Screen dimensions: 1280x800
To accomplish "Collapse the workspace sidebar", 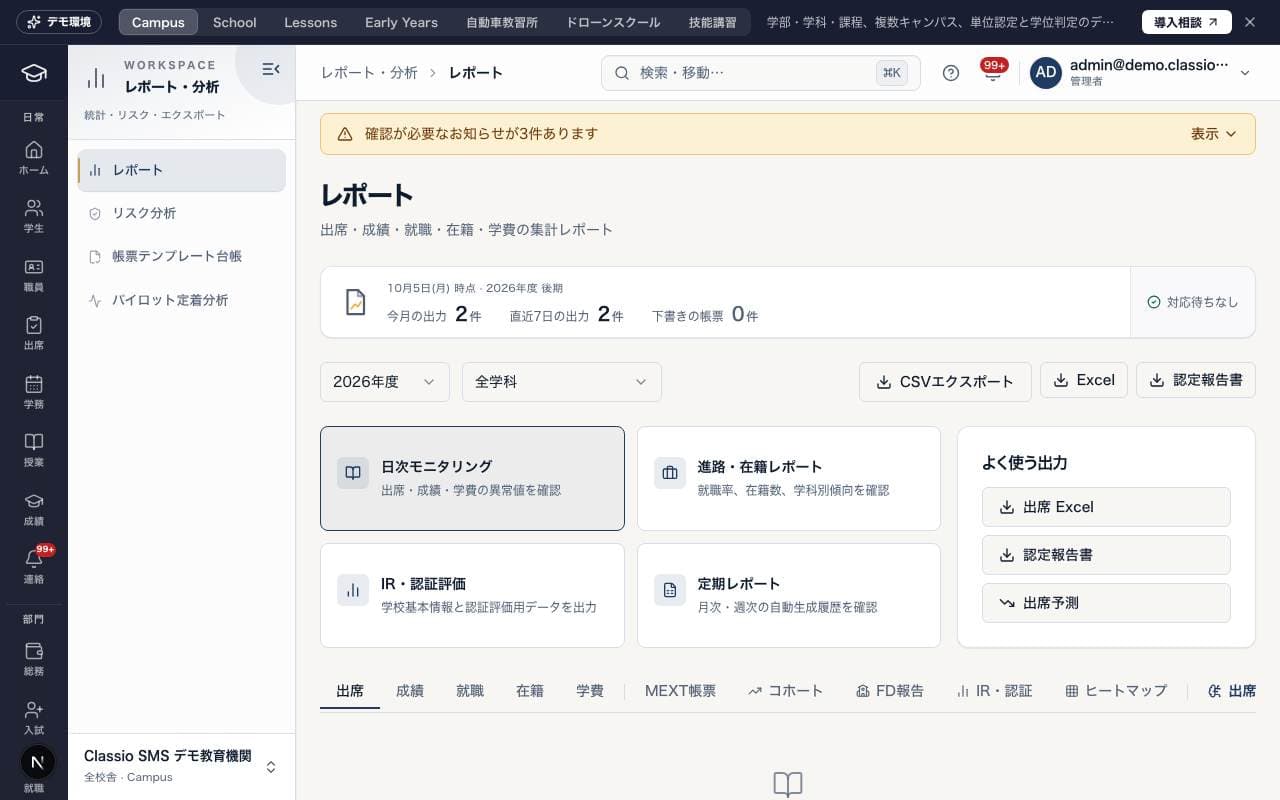I will pos(270,69).
